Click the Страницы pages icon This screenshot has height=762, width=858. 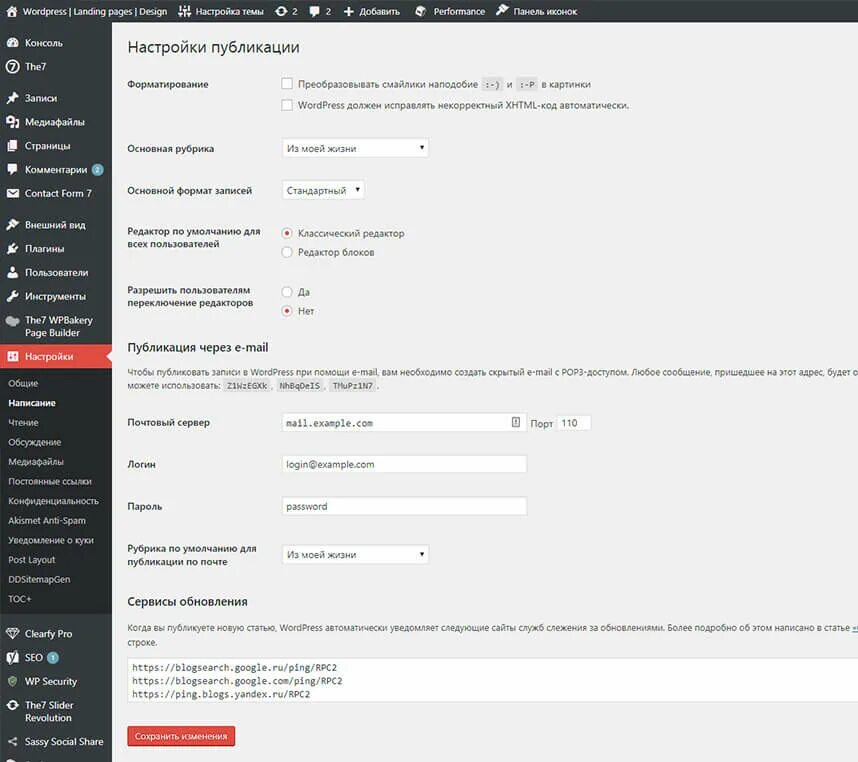[x=13, y=146]
